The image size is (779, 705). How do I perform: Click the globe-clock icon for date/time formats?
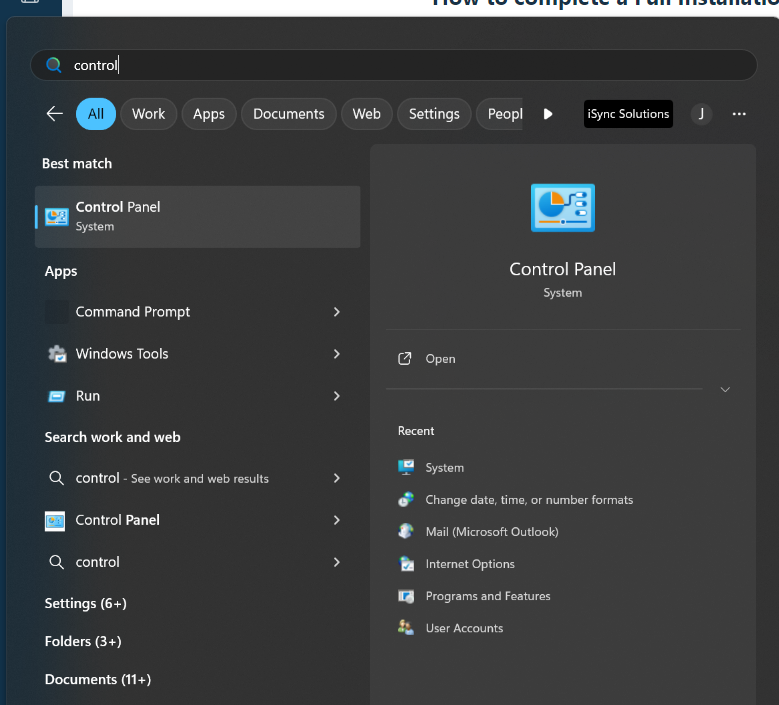(x=406, y=499)
